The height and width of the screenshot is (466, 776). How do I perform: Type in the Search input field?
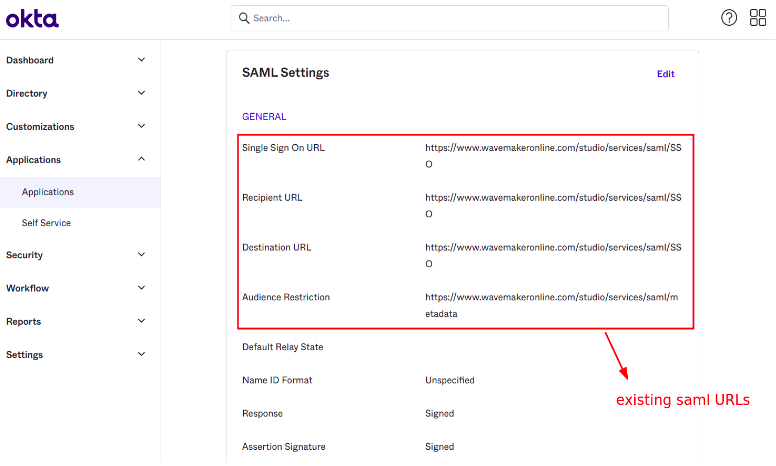coord(450,18)
